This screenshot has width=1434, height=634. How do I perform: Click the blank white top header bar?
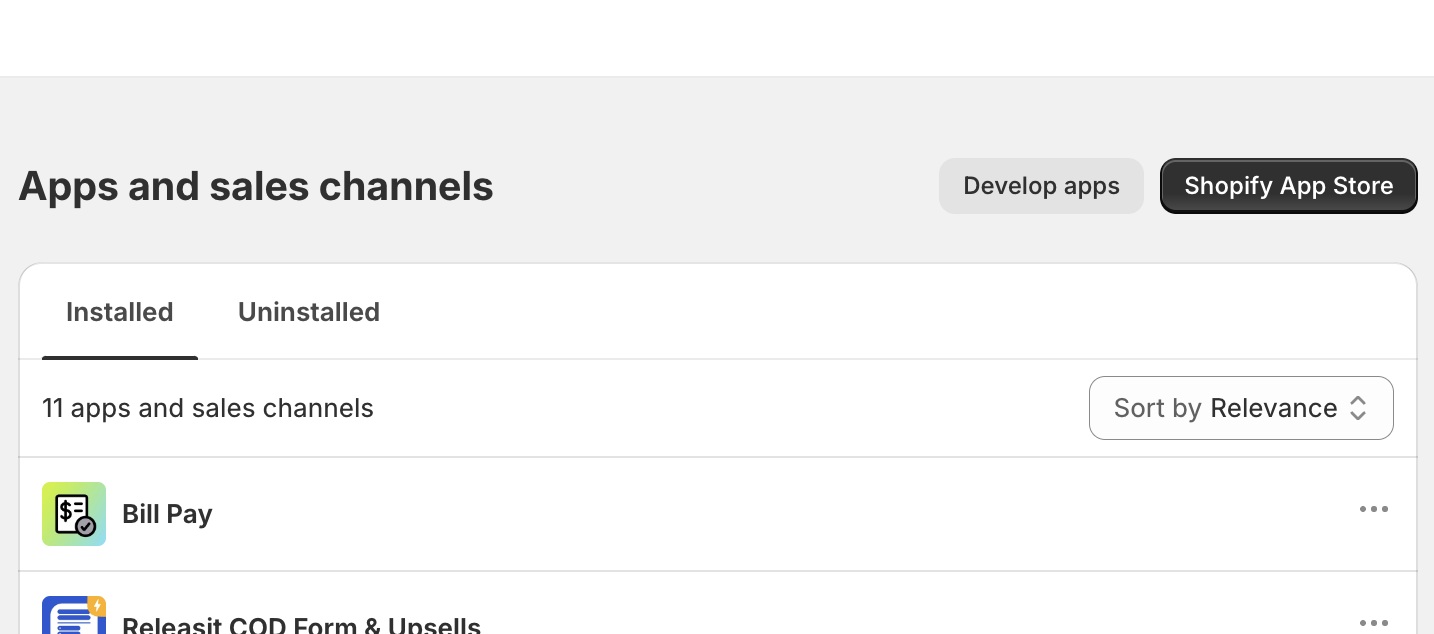pos(716,38)
